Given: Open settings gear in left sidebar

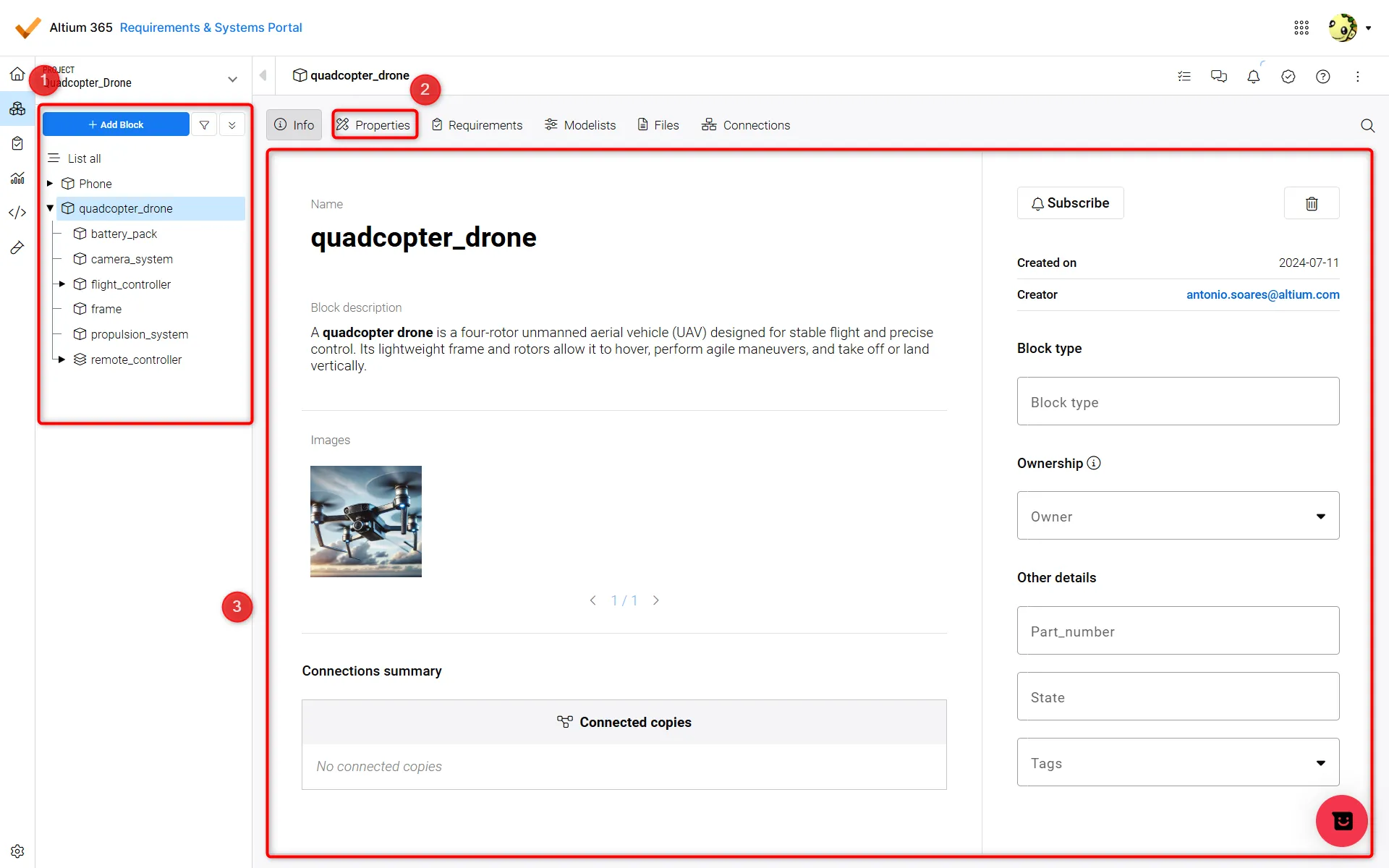Looking at the screenshot, I should (x=17, y=851).
